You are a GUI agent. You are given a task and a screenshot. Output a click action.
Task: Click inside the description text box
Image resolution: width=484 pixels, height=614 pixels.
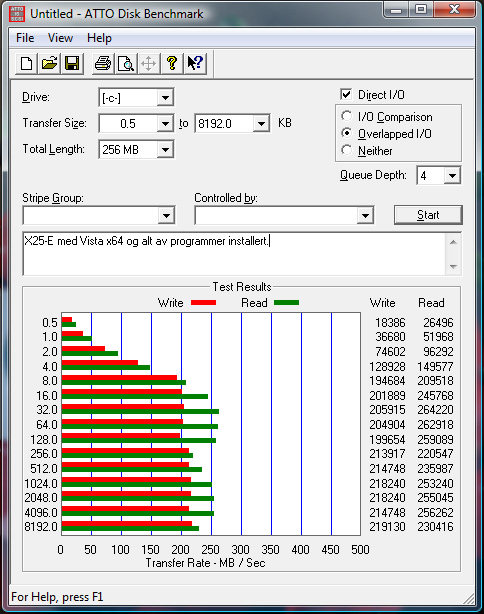(x=234, y=254)
